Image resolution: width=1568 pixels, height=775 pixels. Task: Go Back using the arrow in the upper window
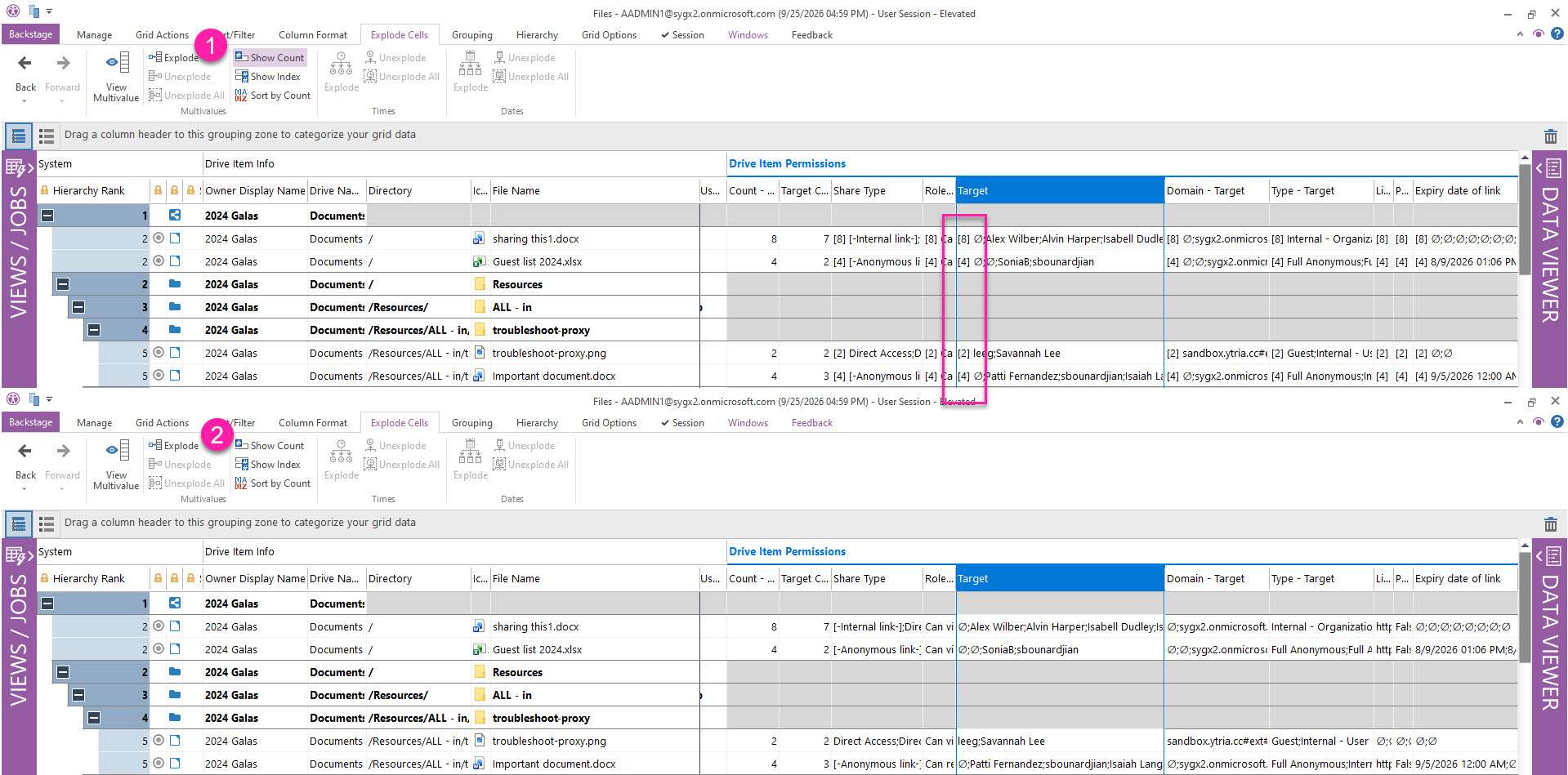tap(25, 64)
